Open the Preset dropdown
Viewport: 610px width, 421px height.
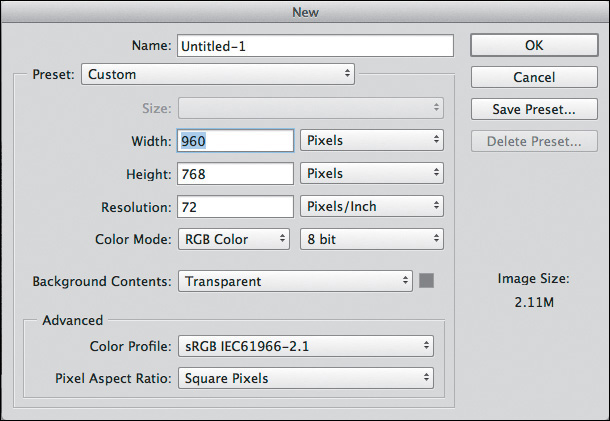click(x=217, y=74)
